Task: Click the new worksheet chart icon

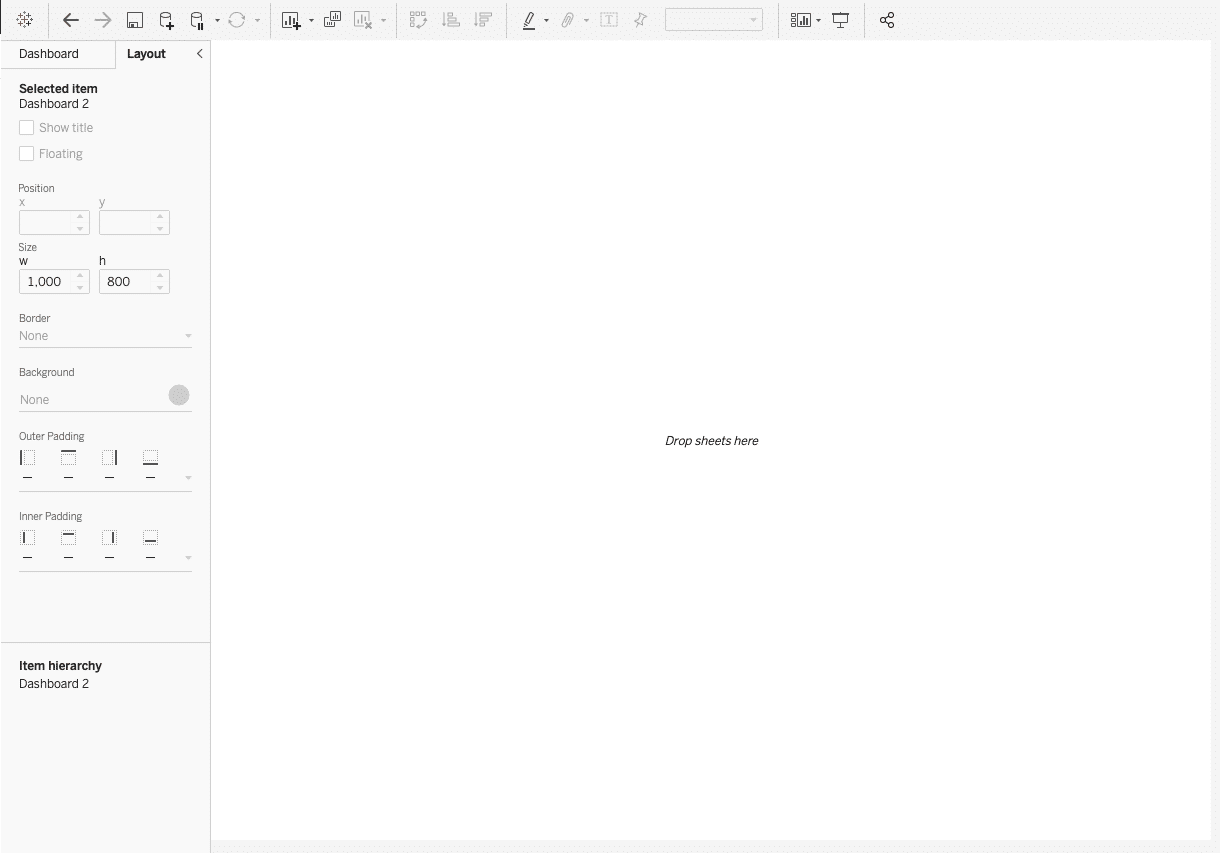Action: (x=291, y=20)
